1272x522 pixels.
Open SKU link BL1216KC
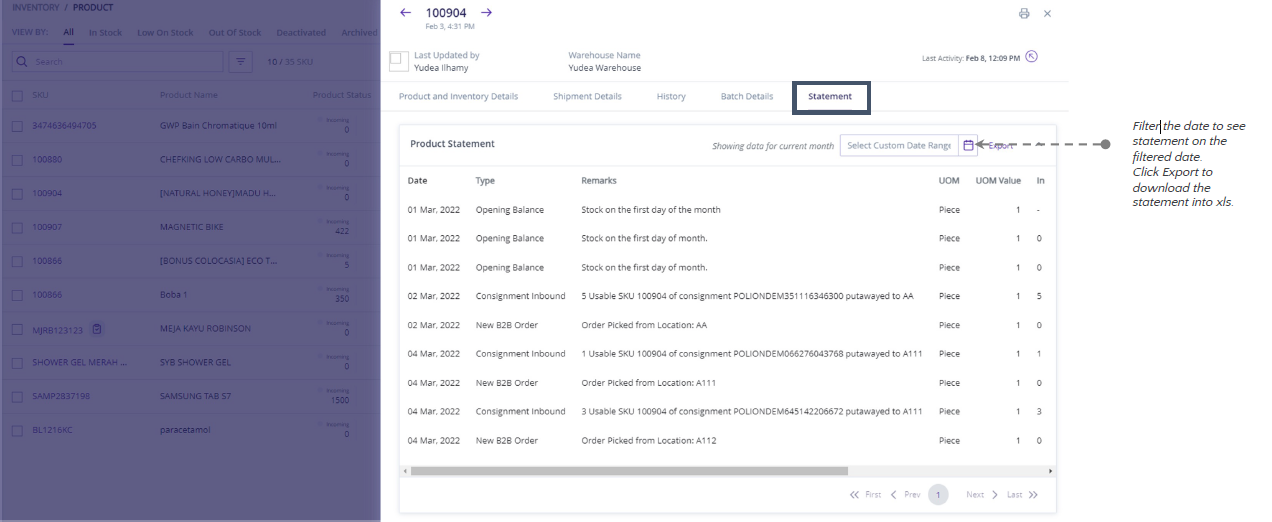click(x=52, y=430)
